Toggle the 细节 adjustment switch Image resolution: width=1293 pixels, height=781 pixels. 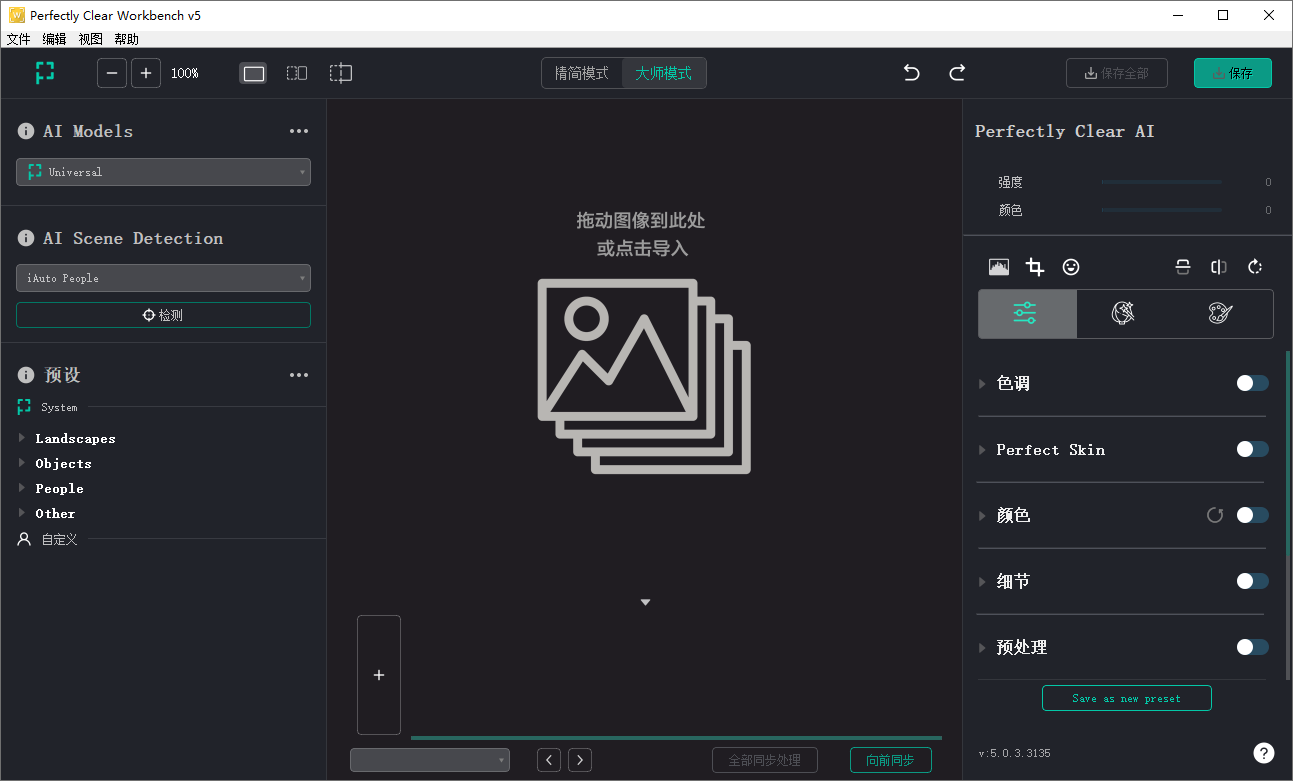click(x=1252, y=581)
